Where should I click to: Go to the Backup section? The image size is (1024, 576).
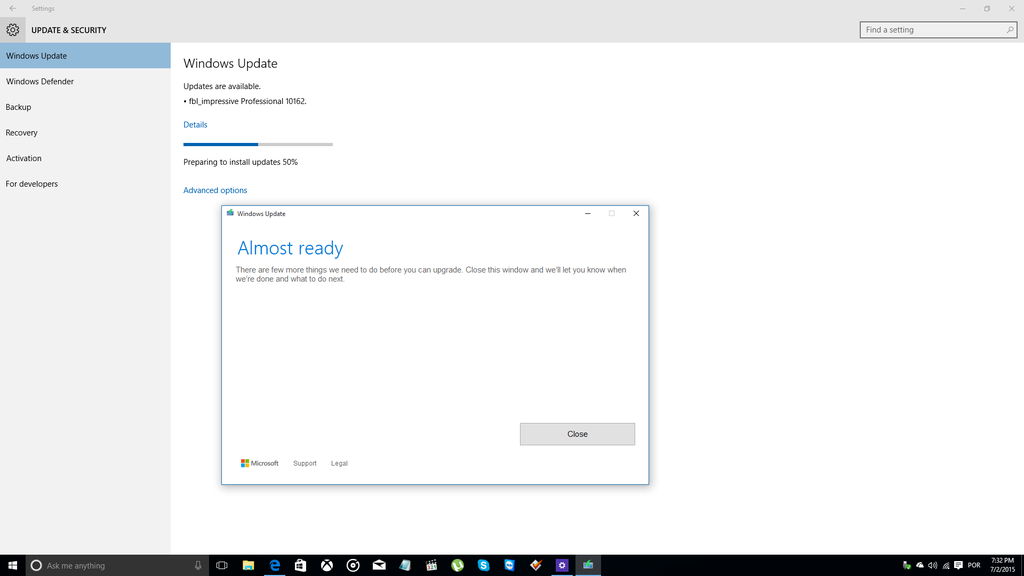(x=85, y=107)
